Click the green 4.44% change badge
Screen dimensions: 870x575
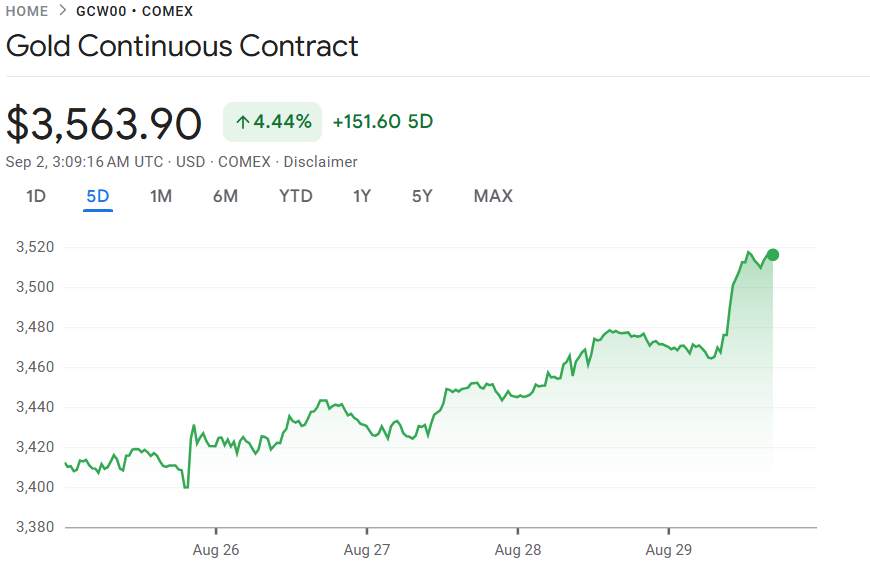coord(272,122)
